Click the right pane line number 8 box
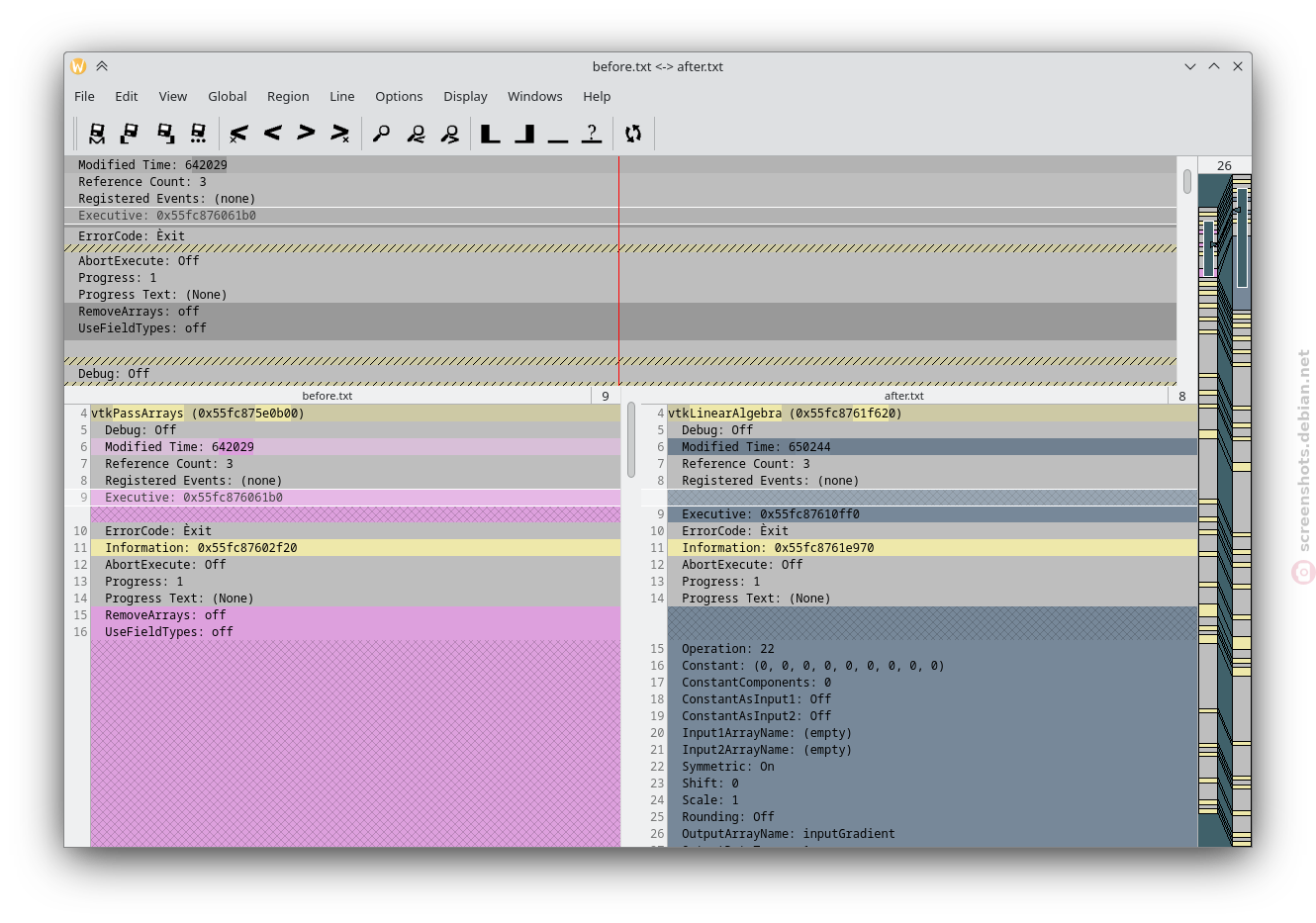The height and width of the screenshot is (923, 1316). point(1181,396)
